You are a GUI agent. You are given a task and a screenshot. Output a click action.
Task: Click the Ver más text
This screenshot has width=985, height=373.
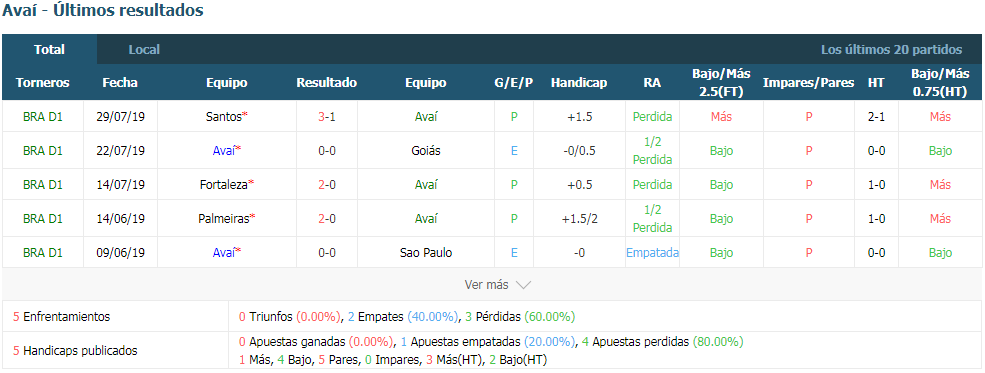coord(486,285)
